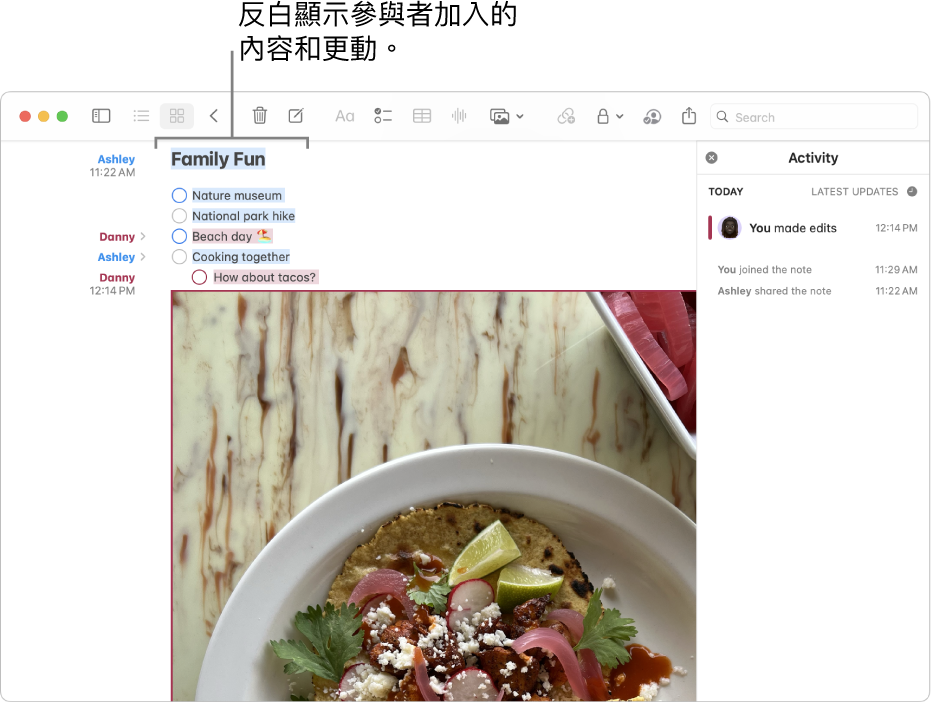The image size is (931, 705).
Task: Click the National park hike text
Action: 243,216
